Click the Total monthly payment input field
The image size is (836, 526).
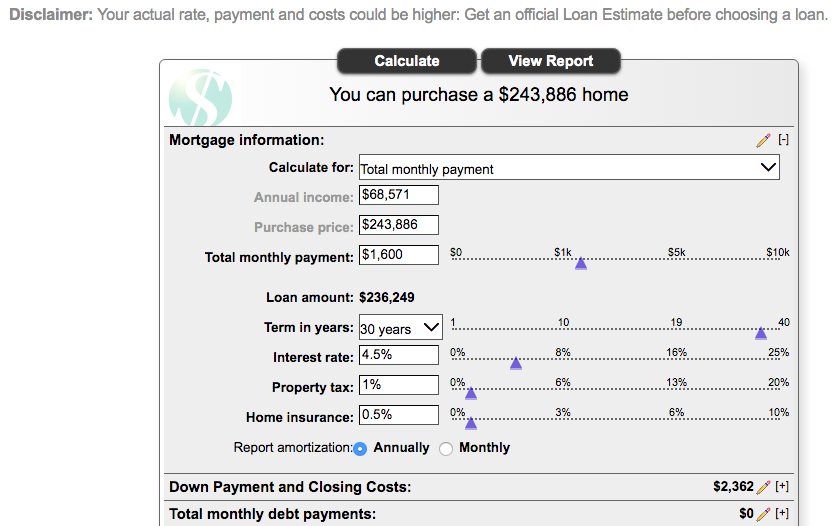(x=399, y=255)
